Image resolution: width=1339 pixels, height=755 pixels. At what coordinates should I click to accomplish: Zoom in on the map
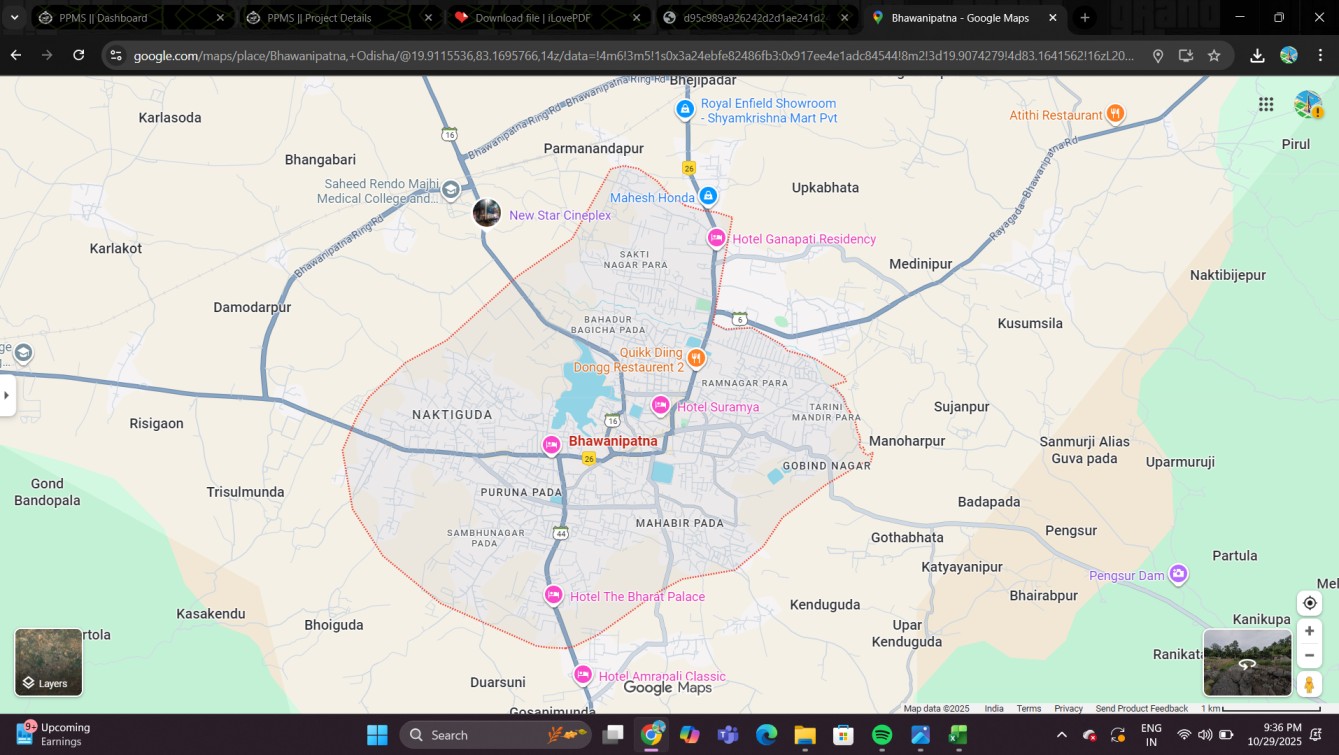pyautogui.click(x=1309, y=631)
